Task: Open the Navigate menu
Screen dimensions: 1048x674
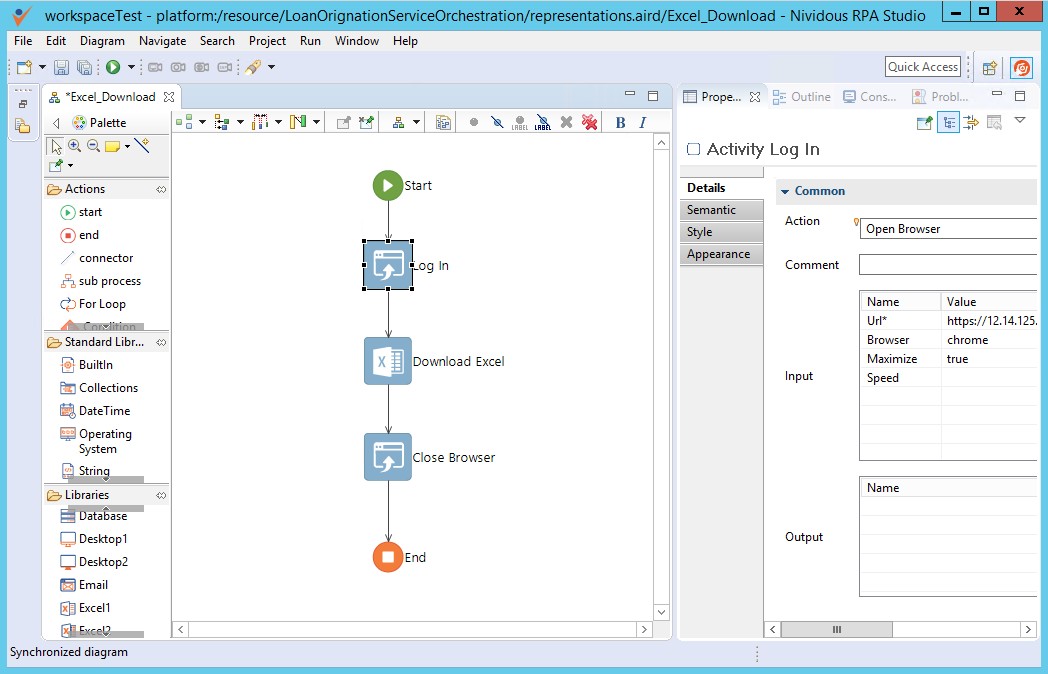Action: pyautogui.click(x=162, y=41)
